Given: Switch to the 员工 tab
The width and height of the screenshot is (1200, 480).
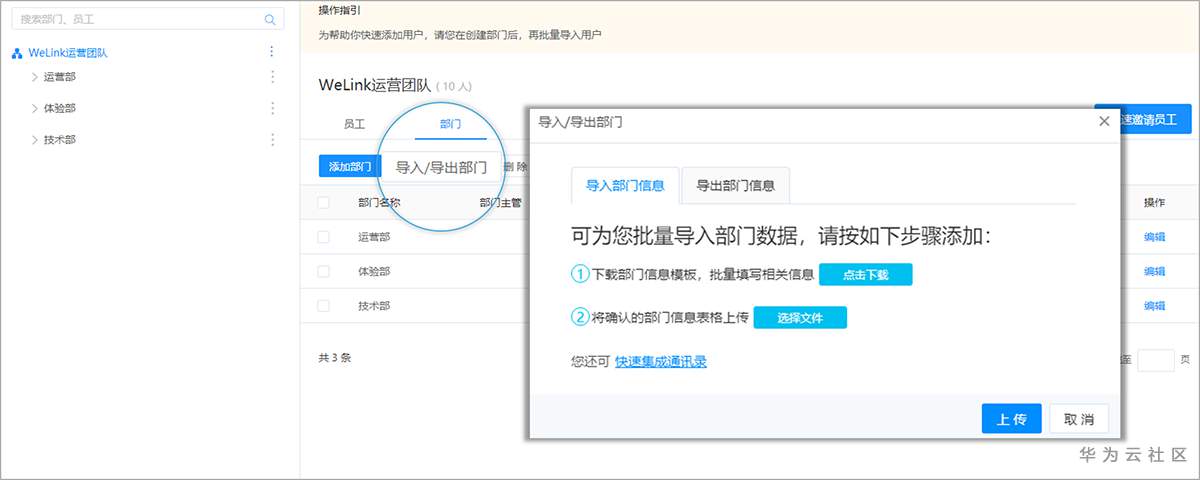Looking at the screenshot, I should 354,124.
